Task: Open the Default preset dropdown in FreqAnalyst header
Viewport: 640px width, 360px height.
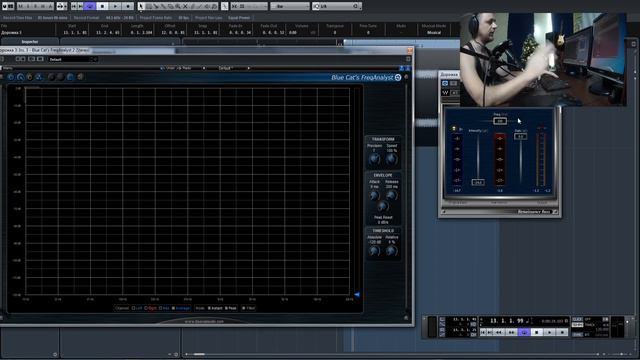Action: click(x=72, y=59)
